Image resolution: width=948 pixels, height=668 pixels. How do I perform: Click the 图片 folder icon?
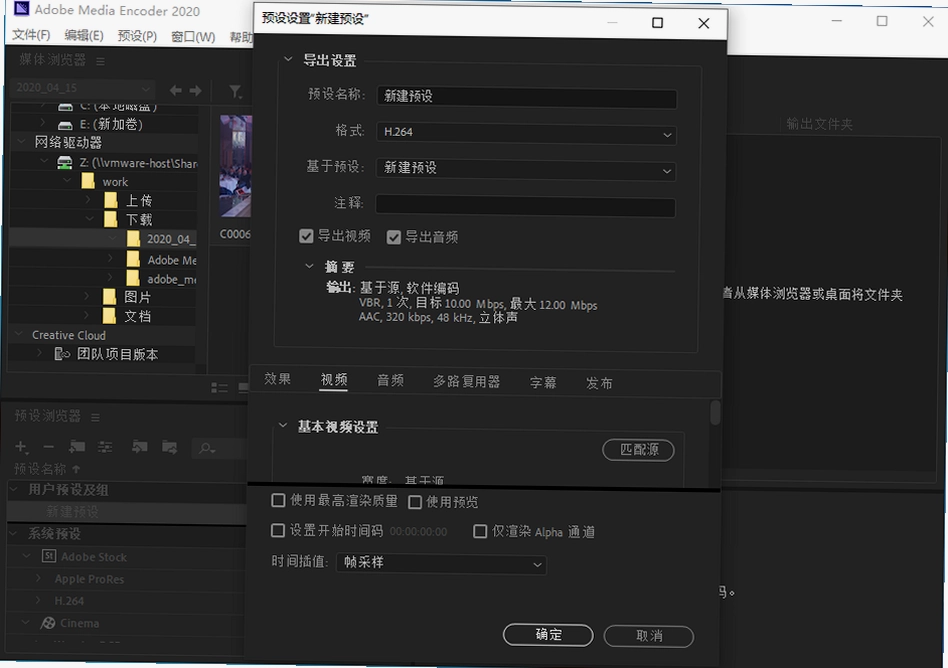(109, 297)
